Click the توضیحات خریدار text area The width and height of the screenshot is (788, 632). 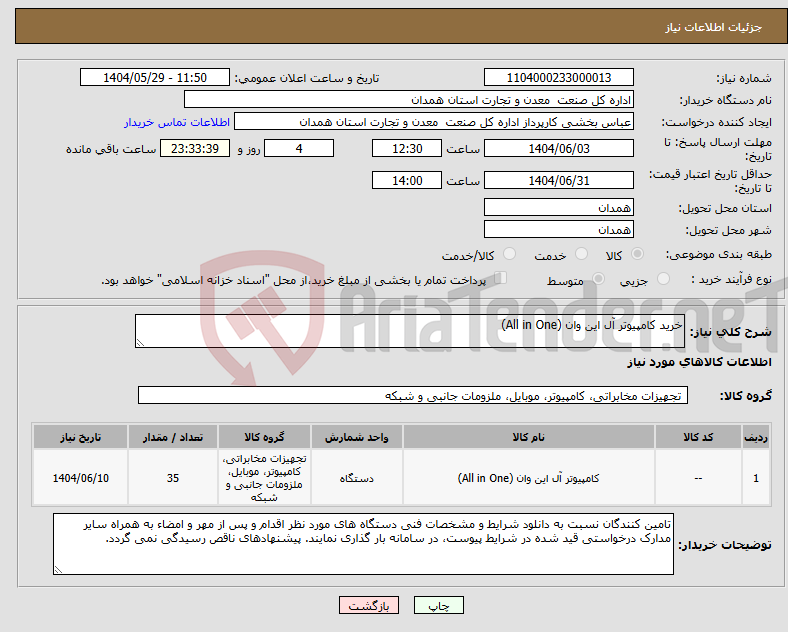[363, 544]
